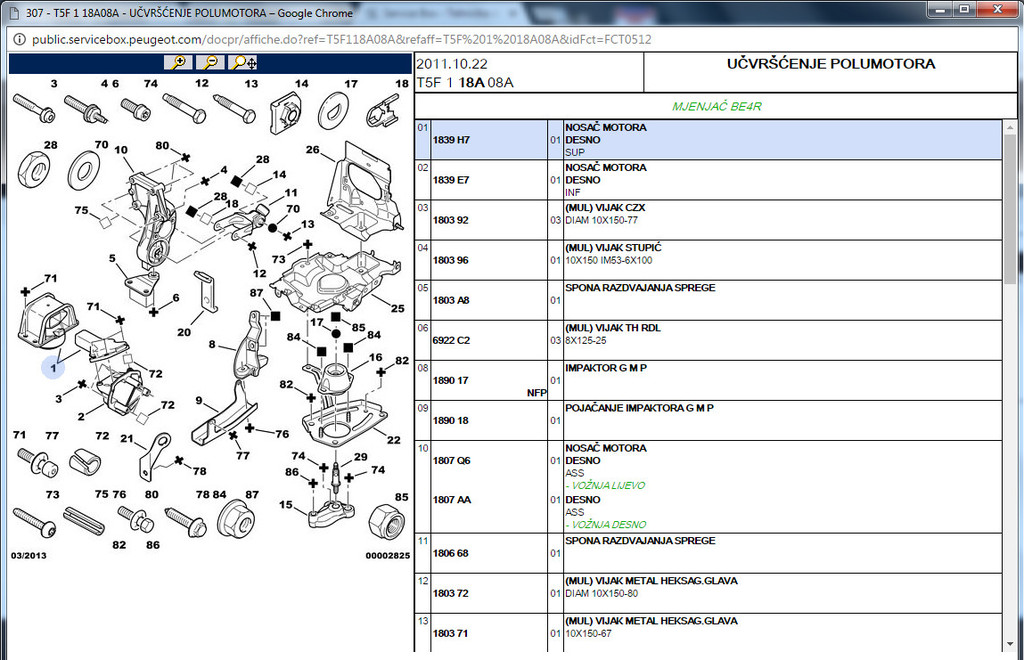Screen dimensions: 1024x660
Task: Select part number 1890 17
Action: (451, 381)
